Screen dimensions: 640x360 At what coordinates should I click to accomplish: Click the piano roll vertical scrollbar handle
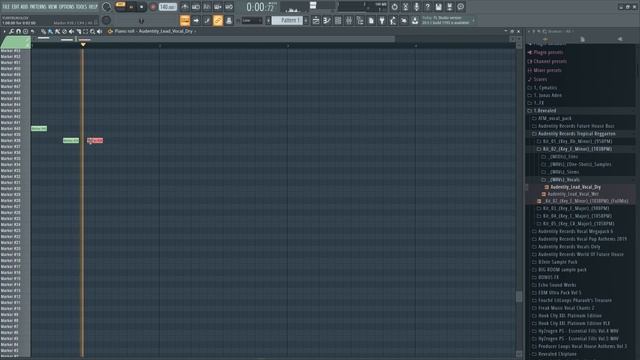point(519,296)
